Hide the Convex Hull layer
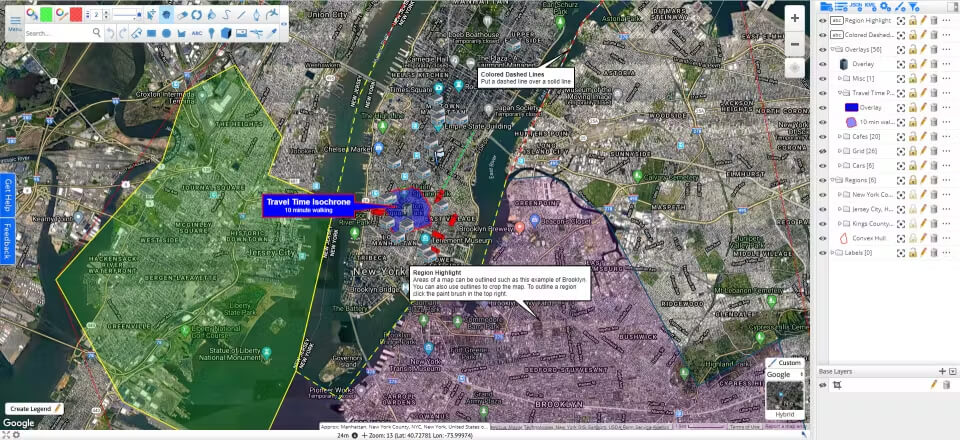This screenshot has width=960, height=440. [x=822, y=238]
